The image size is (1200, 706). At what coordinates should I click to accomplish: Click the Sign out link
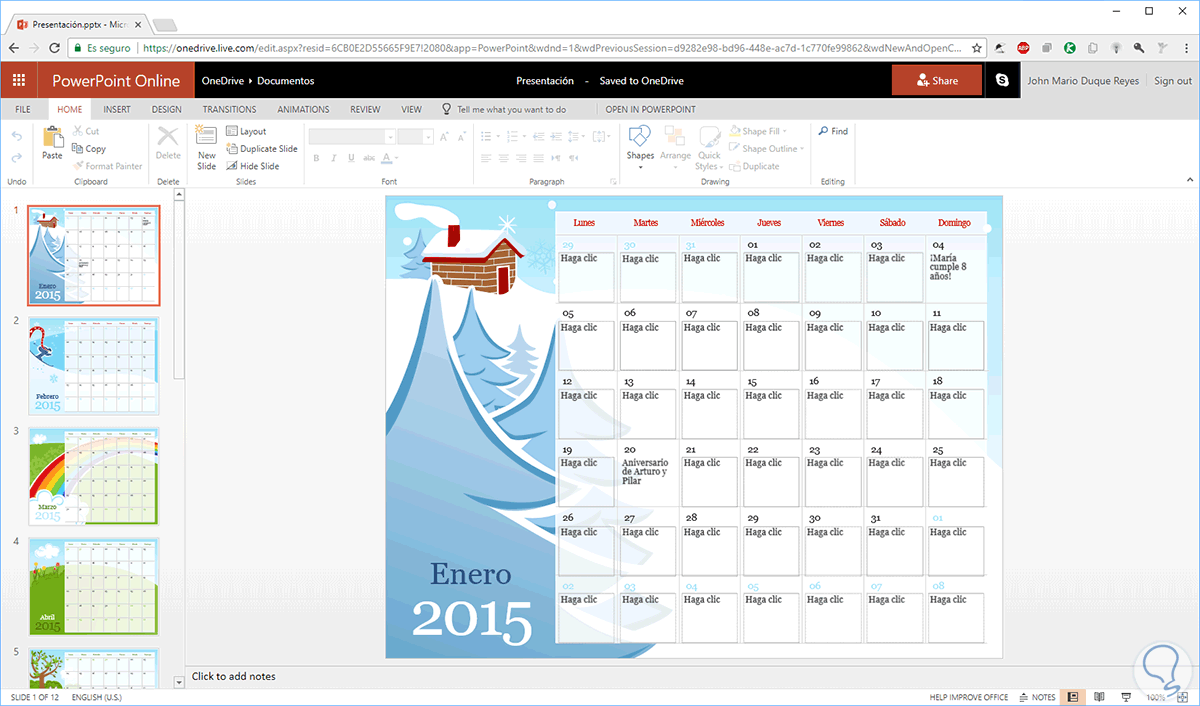pyautogui.click(x=1173, y=81)
